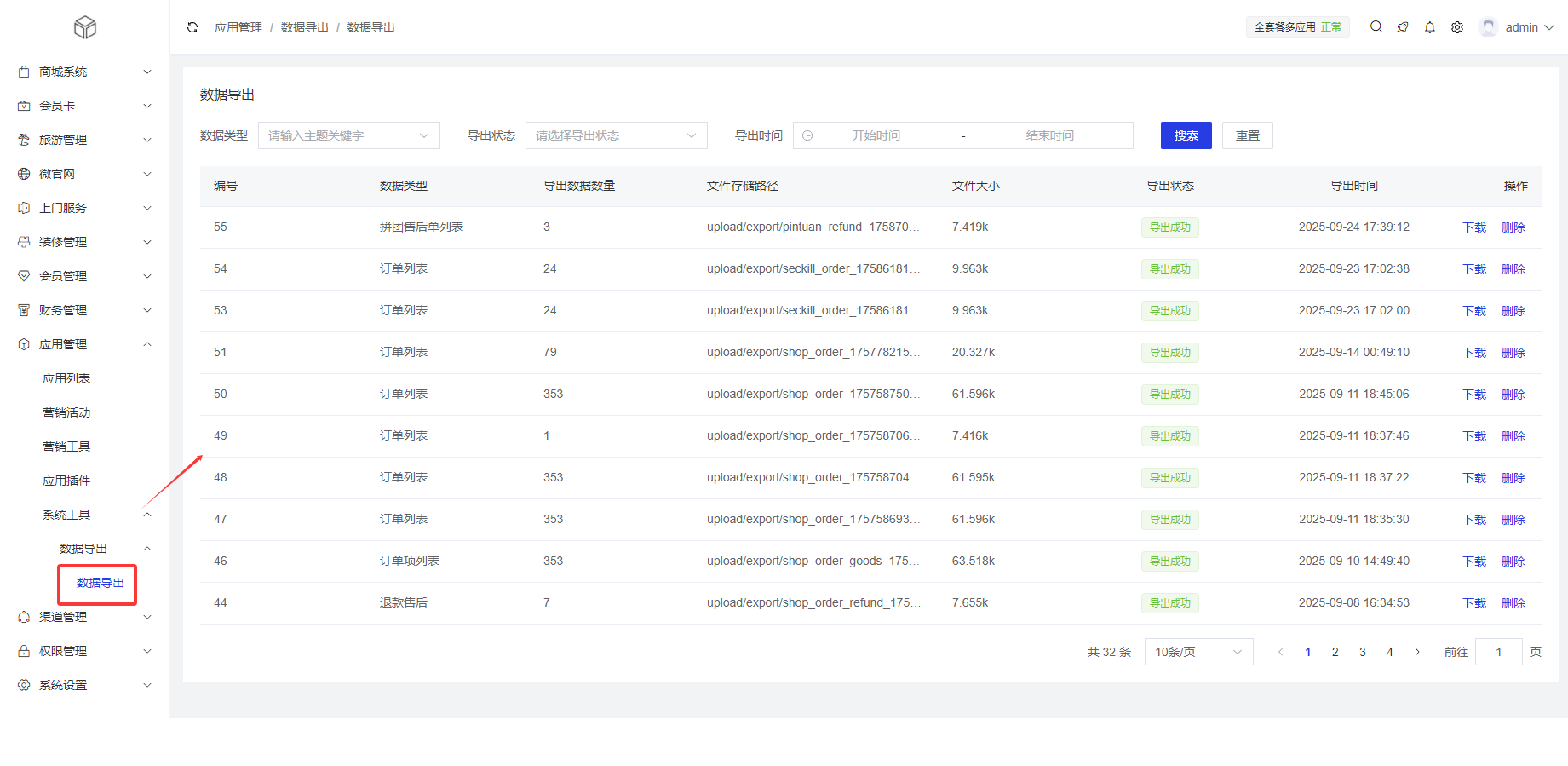This screenshot has width=1568, height=766.
Task: Click the 重置 reset button
Action: tap(1247, 135)
